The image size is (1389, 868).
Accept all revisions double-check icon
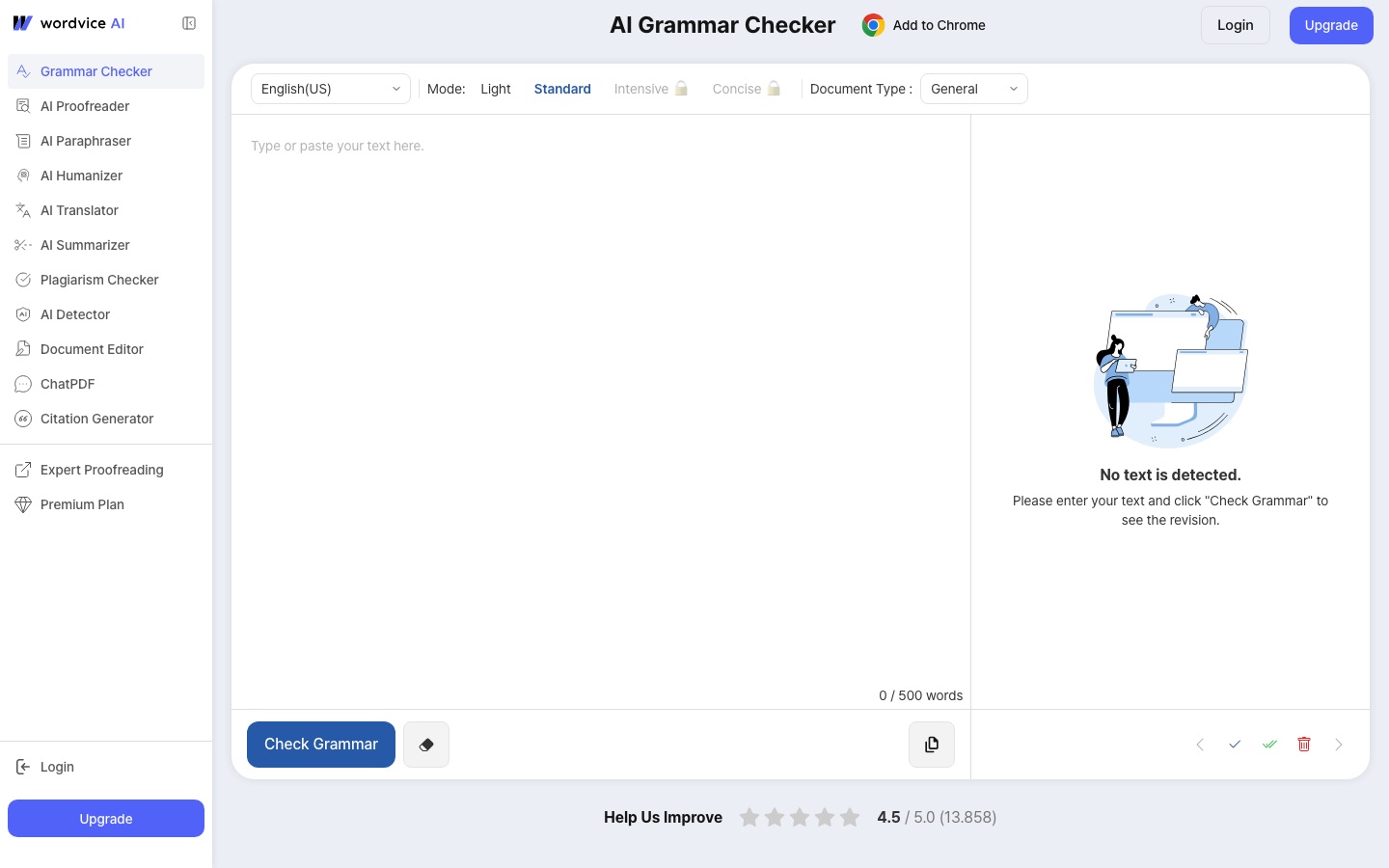point(1269,745)
